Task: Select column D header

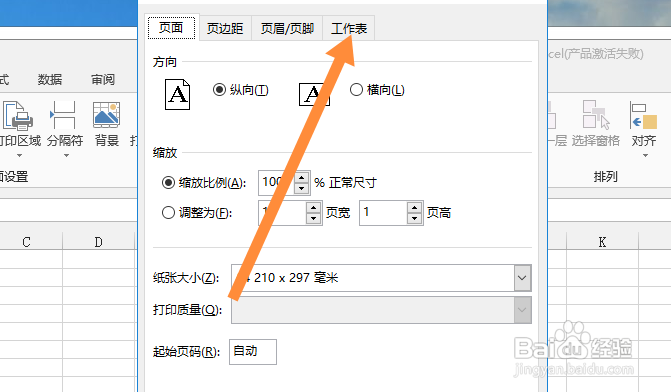Action: pyautogui.click(x=98, y=242)
